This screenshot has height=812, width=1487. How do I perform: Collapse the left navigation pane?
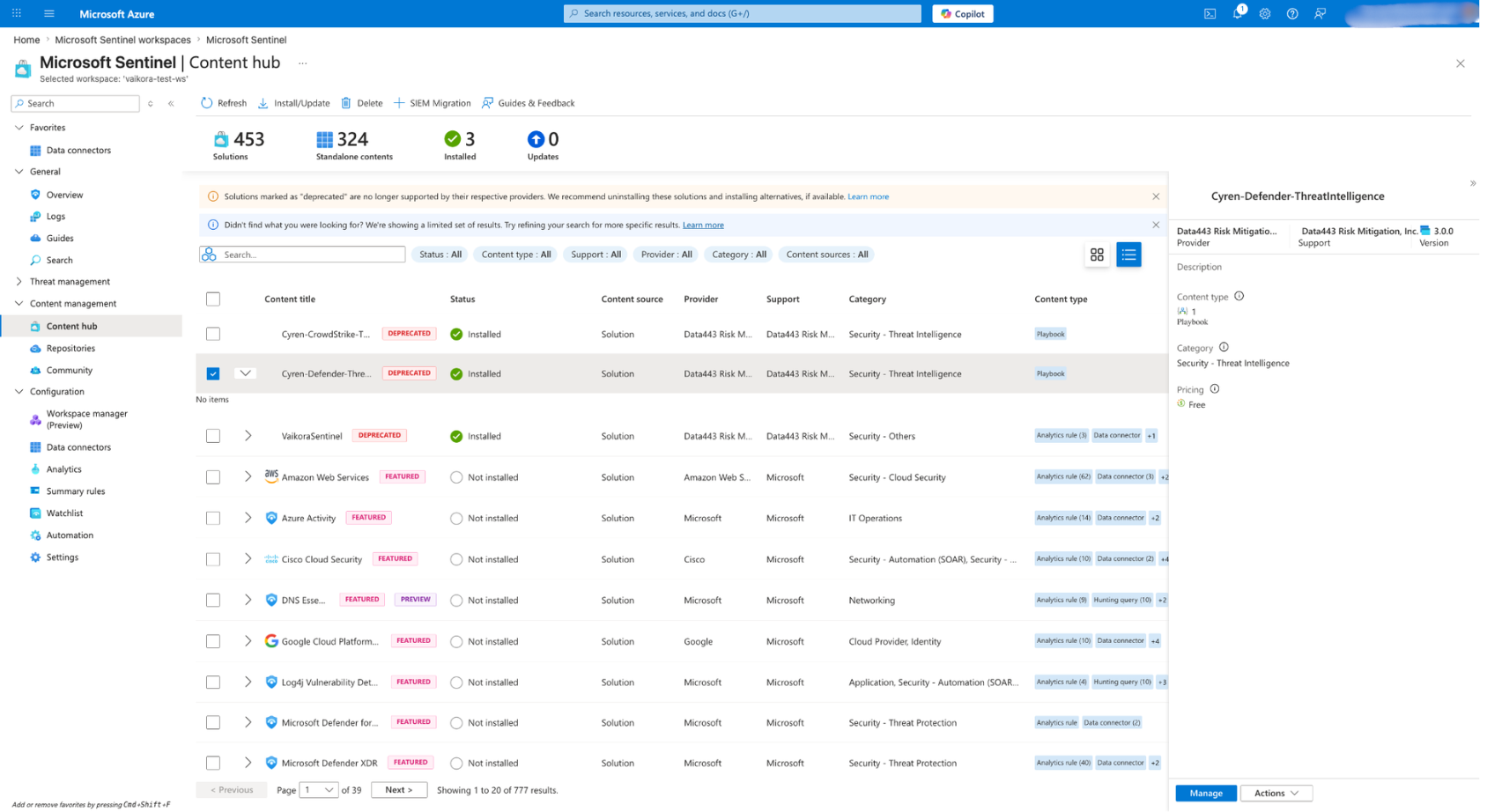[171, 103]
